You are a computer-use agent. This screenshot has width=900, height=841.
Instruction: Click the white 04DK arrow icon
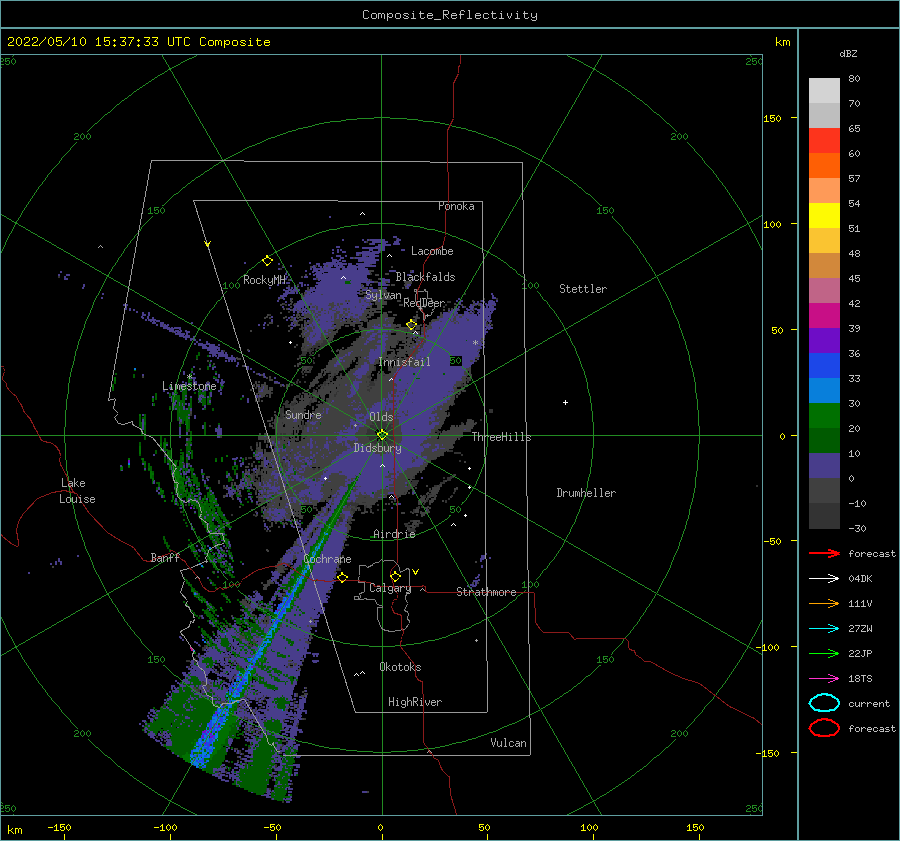click(x=824, y=578)
